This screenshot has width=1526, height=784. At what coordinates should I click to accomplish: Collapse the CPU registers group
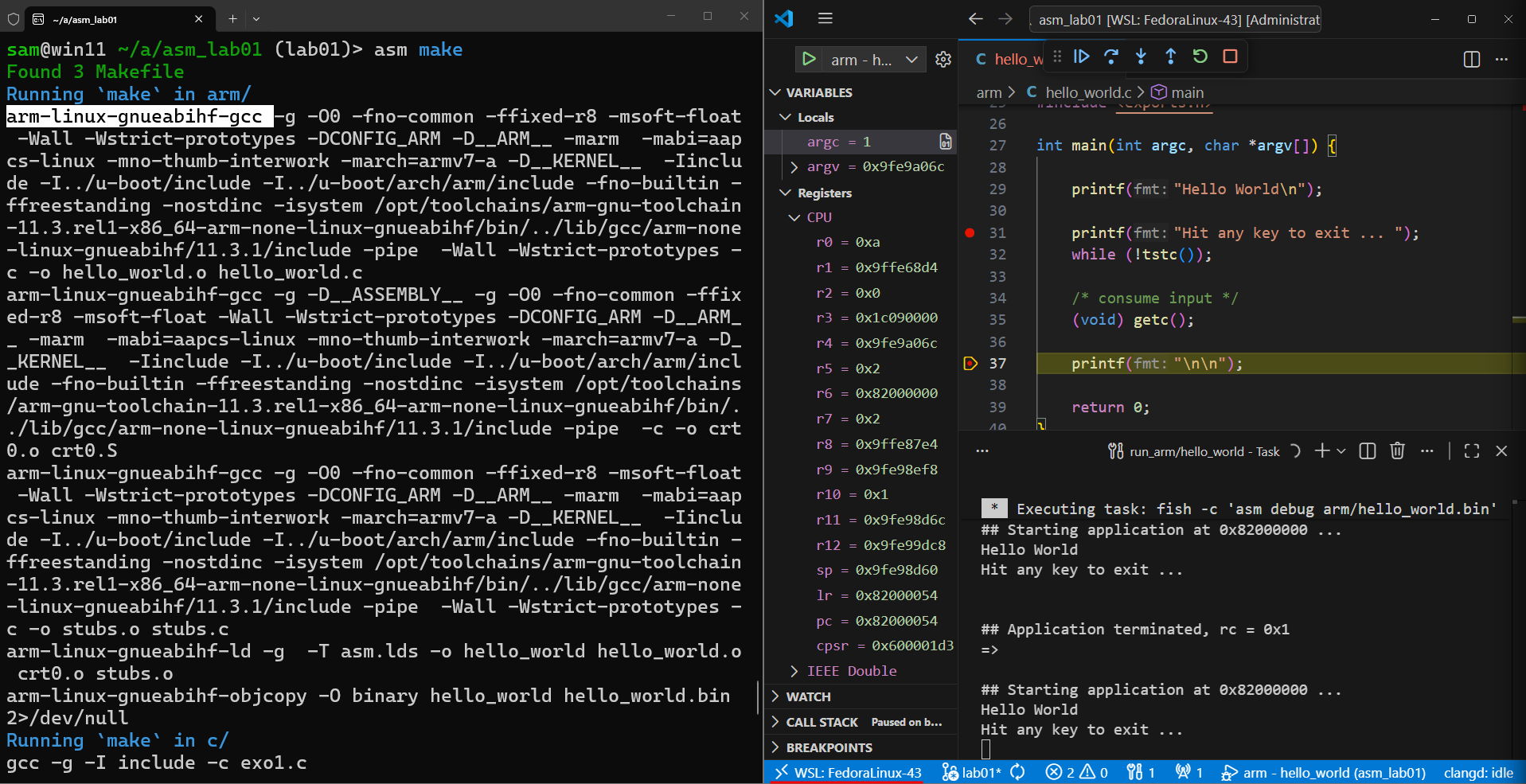coord(794,216)
